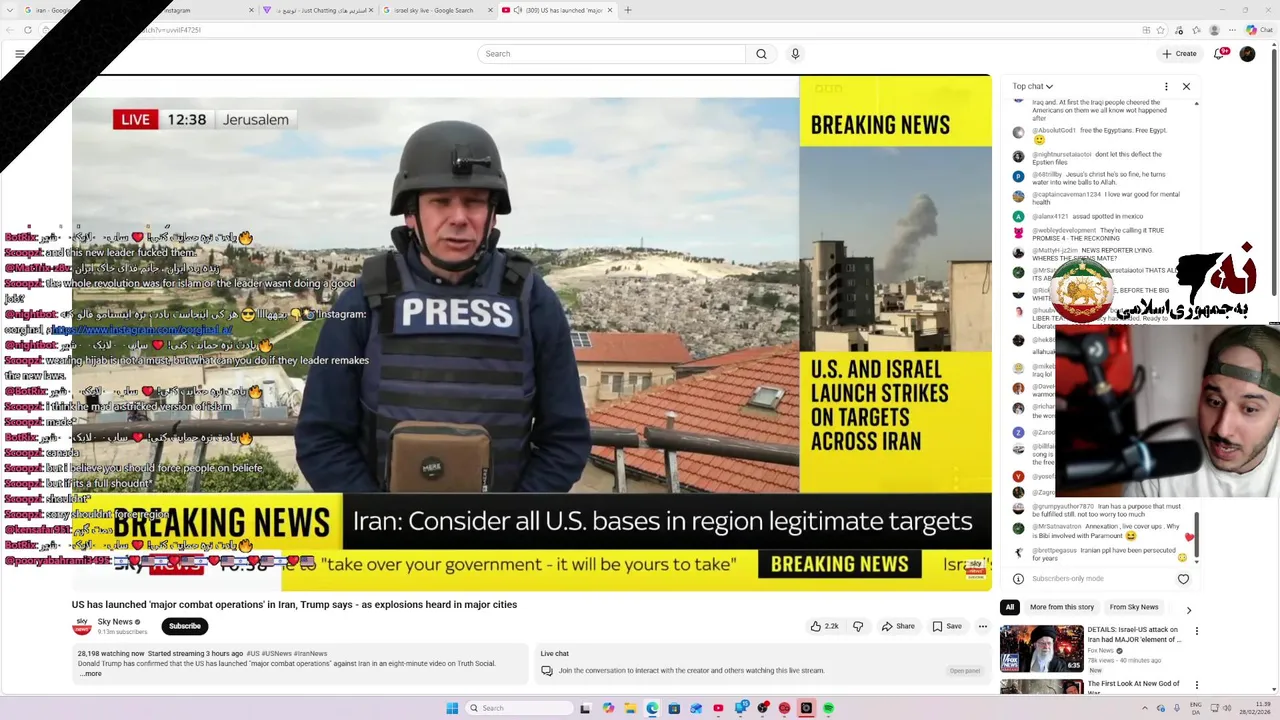The image size is (1280, 720).
Task: Open options for First Look At New video
Action: point(1196,686)
